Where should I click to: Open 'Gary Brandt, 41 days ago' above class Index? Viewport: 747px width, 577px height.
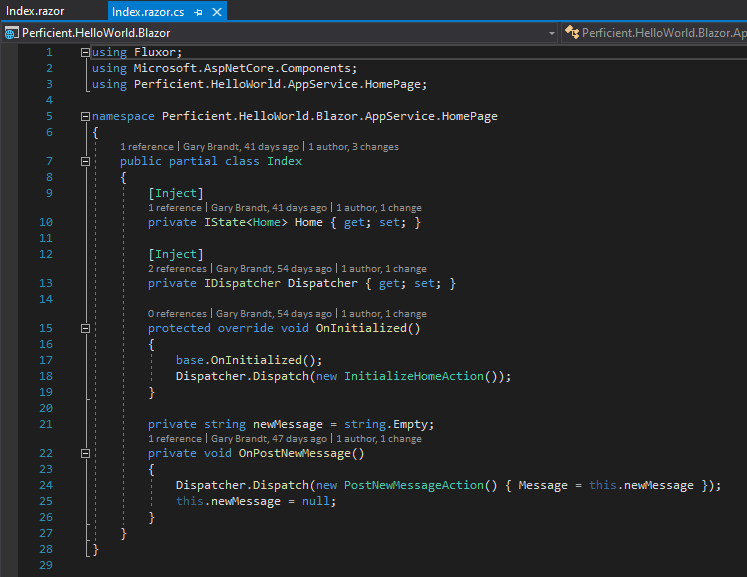pyautogui.click(x=241, y=147)
